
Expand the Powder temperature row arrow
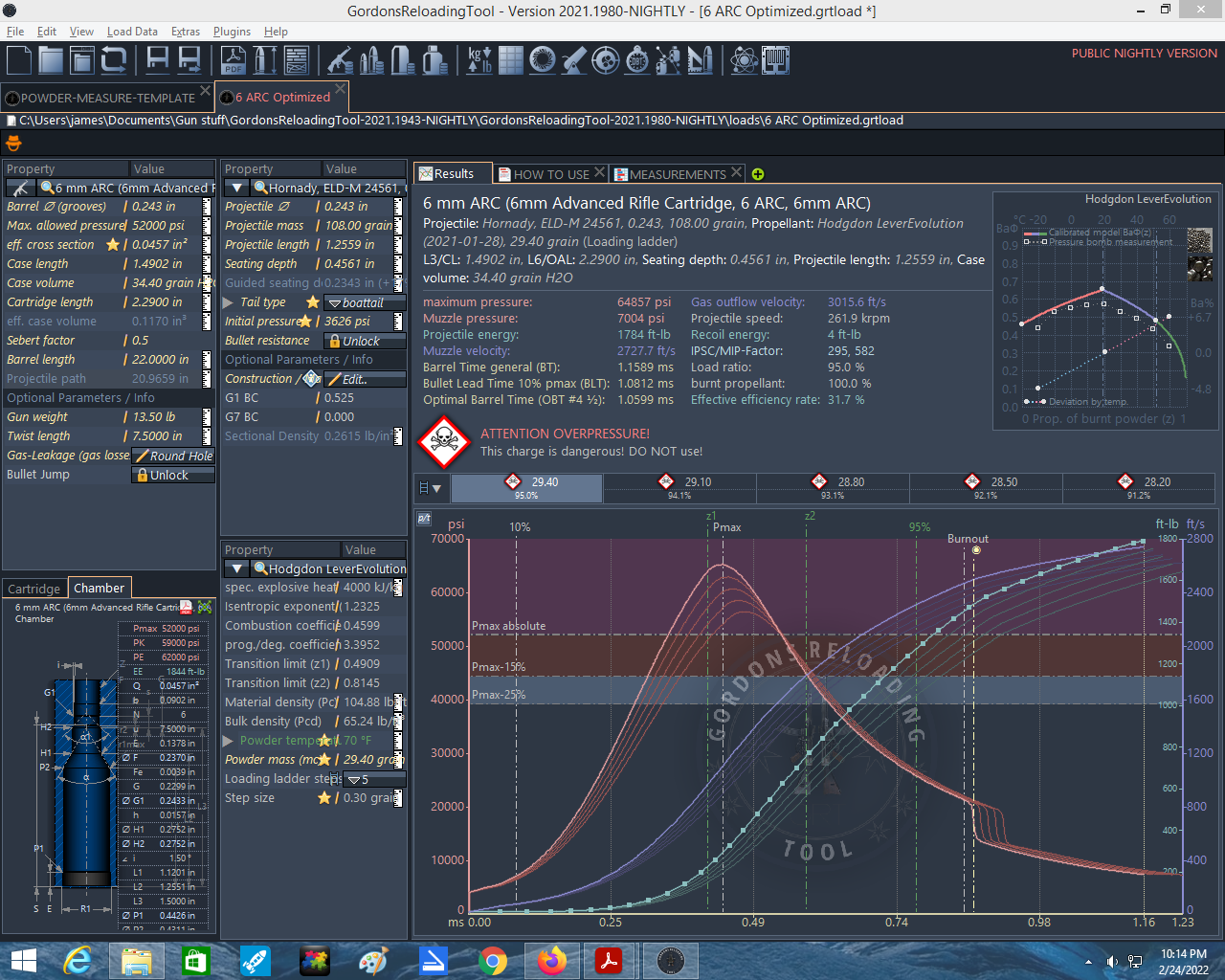pyautogui.click(x=229, y=741)
